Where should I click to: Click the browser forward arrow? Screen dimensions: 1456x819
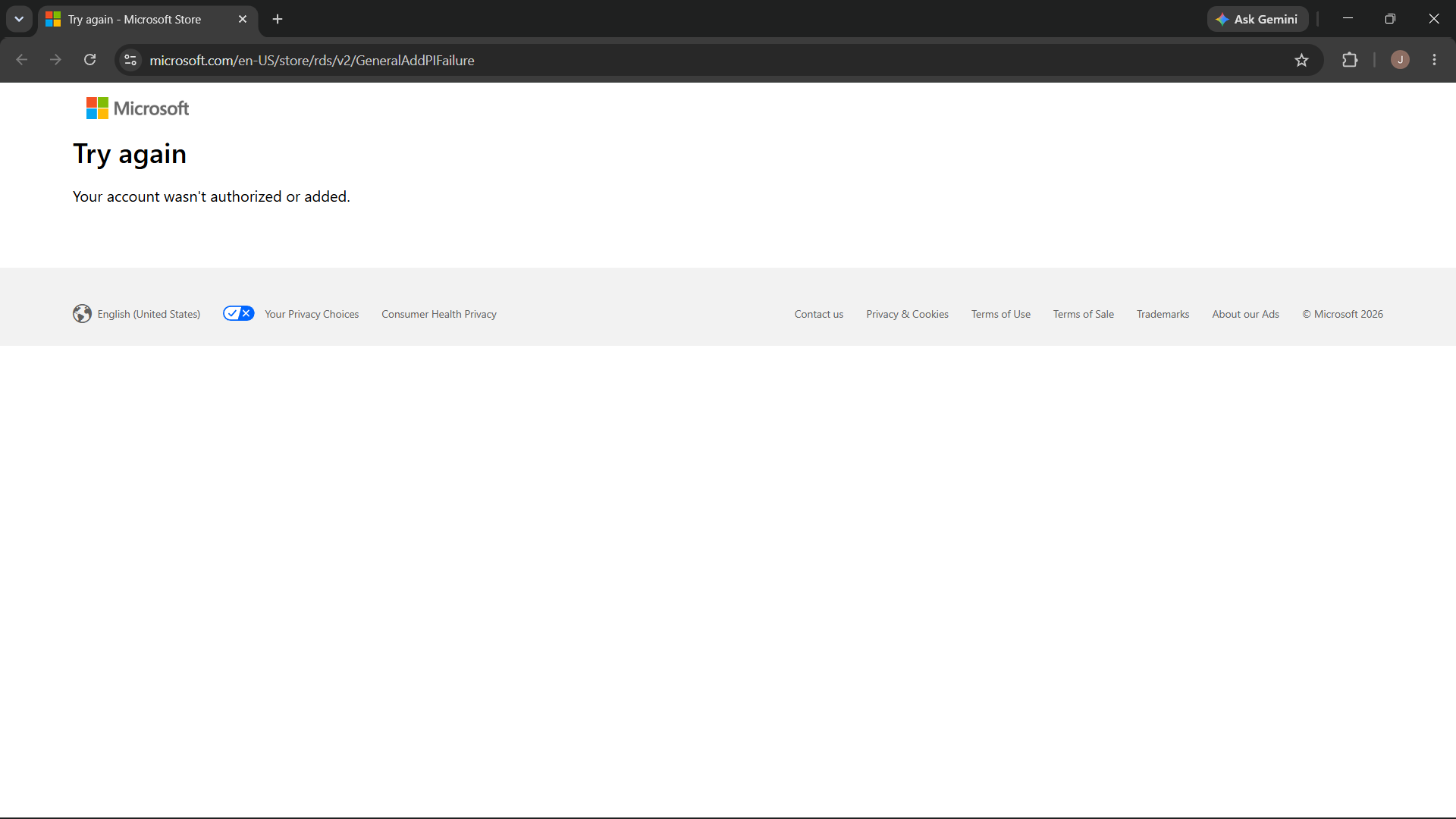point(55,60)
